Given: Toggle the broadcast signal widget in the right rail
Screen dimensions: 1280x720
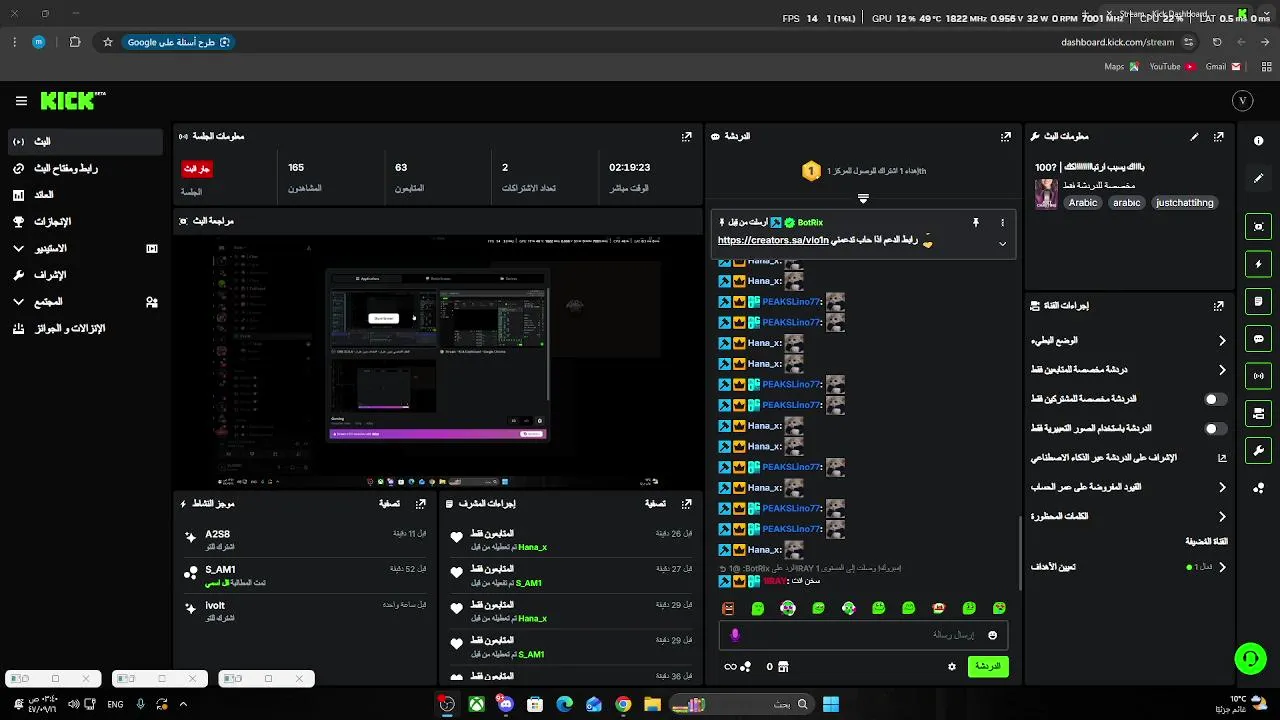Looking at the screenshot, I should (x=1259, y=376).
